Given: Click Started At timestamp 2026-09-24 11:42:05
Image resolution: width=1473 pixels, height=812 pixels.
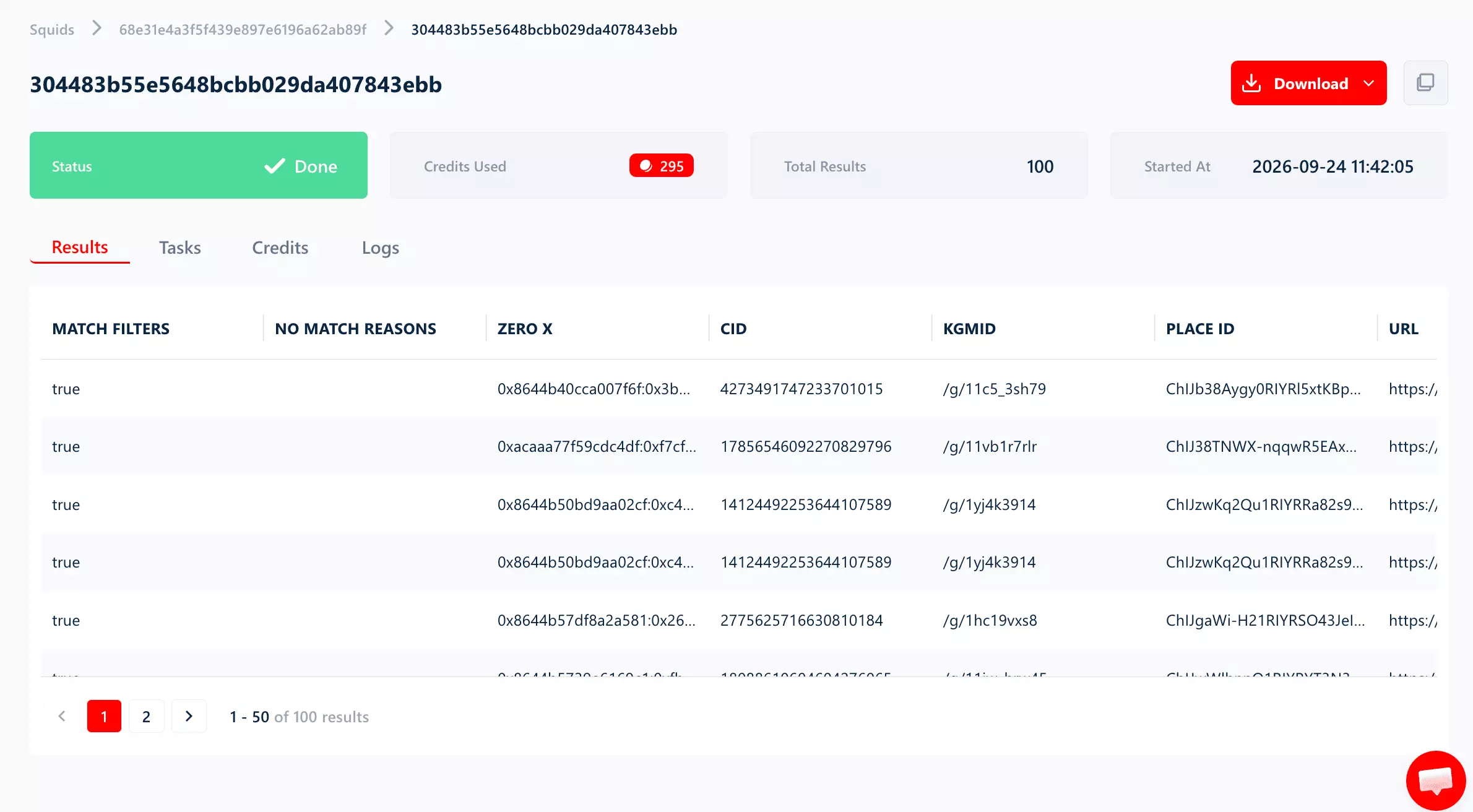Looking at the screenshot, I should point(1333,166).
